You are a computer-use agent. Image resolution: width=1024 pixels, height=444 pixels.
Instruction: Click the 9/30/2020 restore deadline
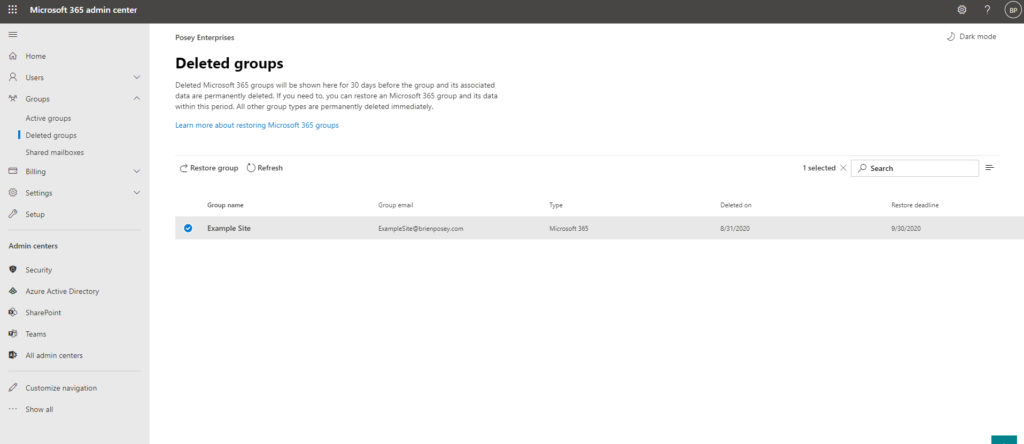tap(906, 229)
